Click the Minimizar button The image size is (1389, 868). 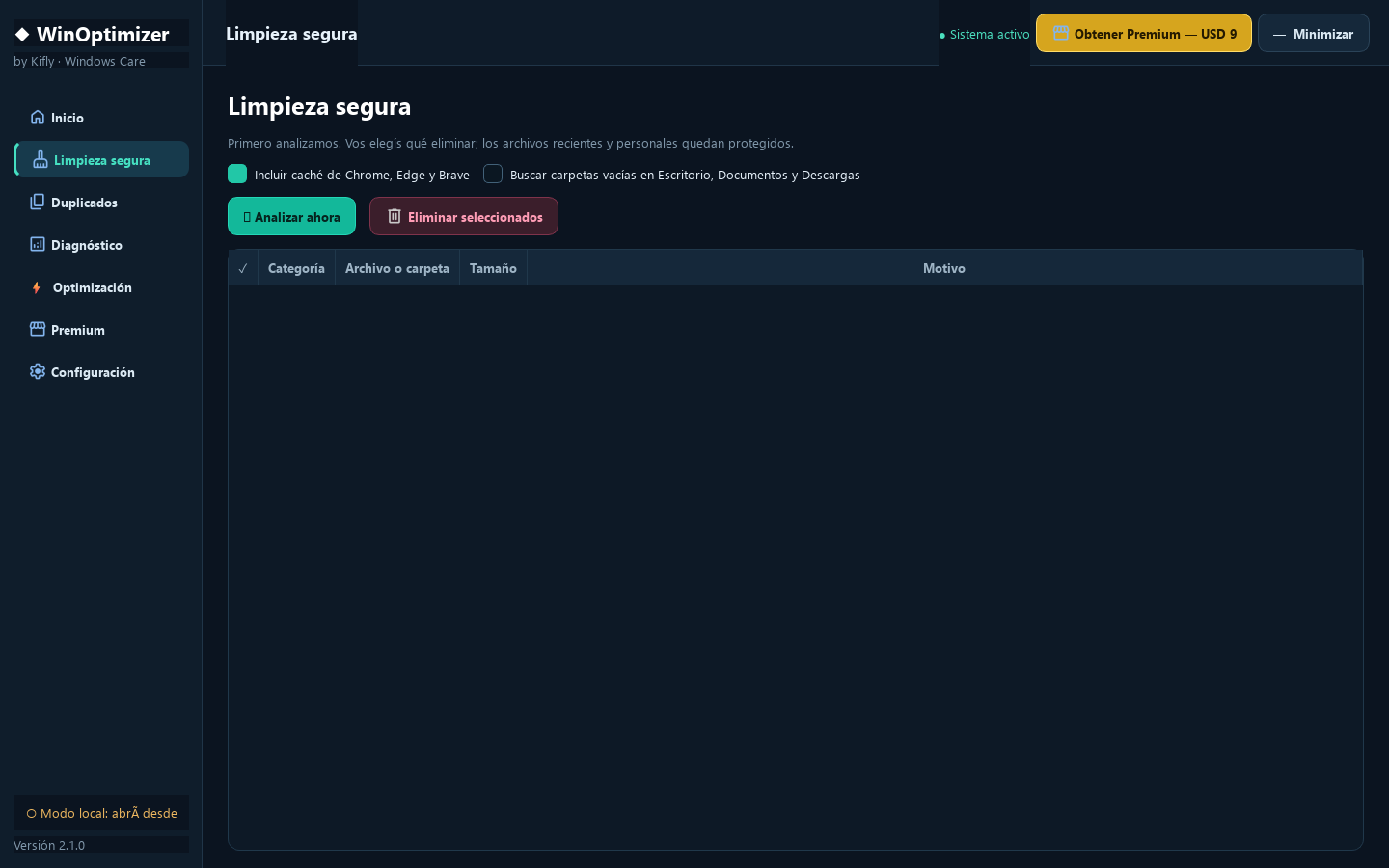1314,33
